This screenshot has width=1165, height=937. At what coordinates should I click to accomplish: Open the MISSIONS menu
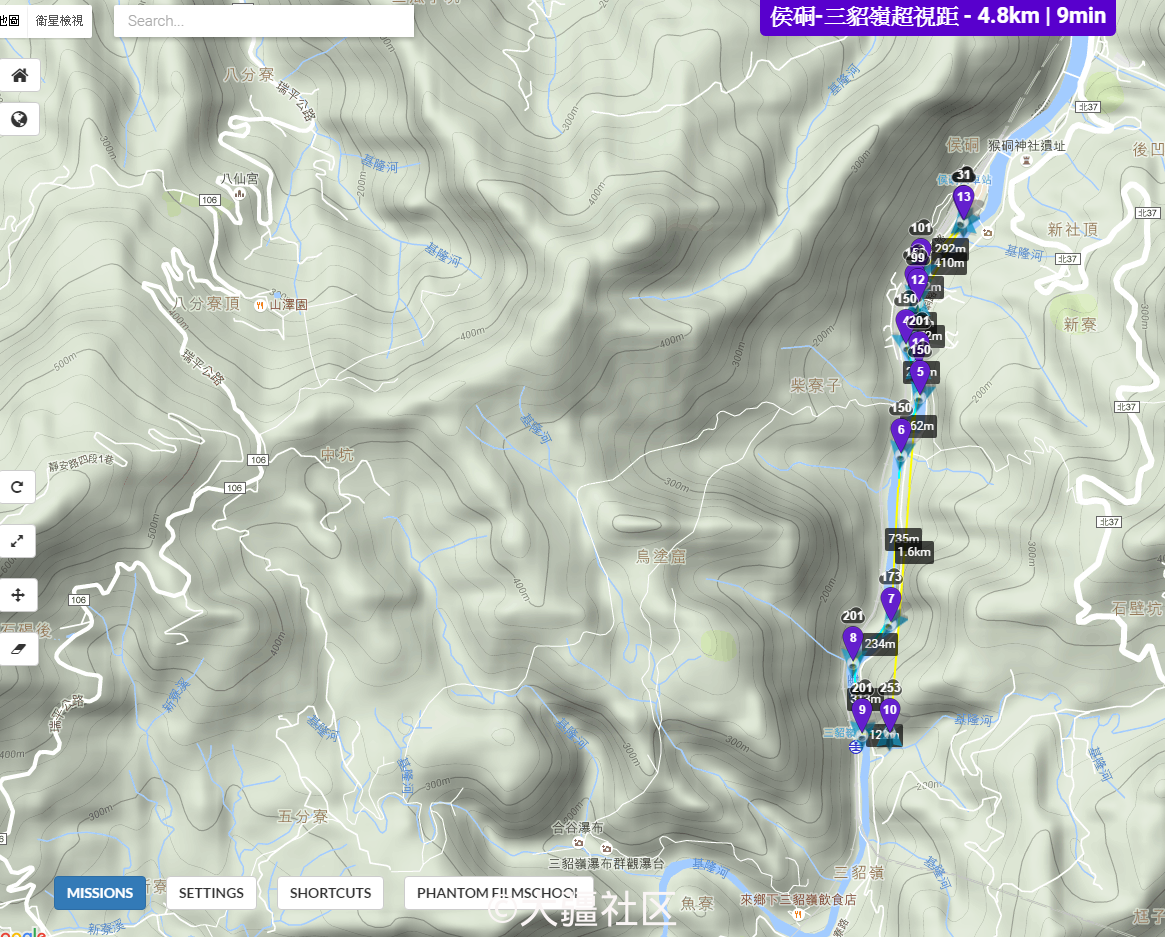tap(100, 893)
